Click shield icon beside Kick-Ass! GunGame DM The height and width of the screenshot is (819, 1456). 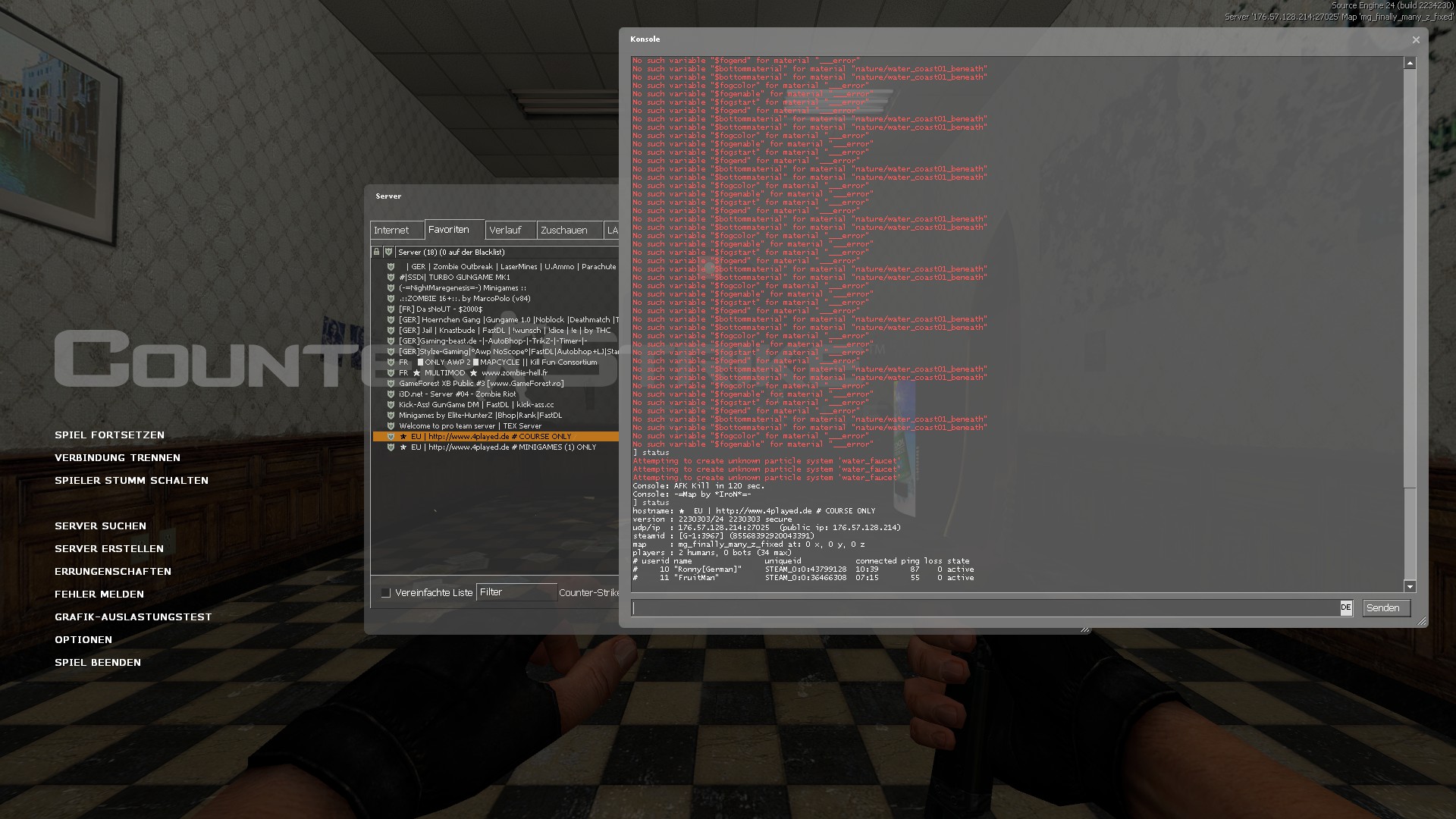click(391, 405)
